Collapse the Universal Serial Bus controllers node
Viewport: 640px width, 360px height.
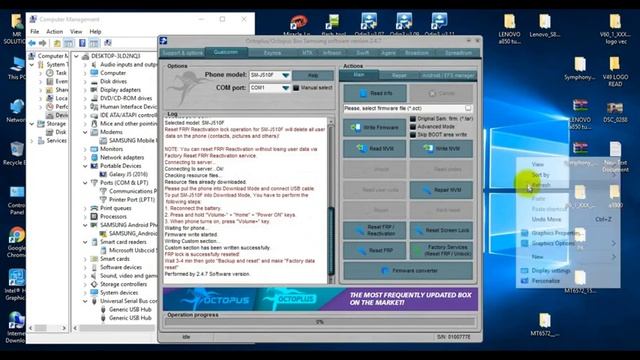85,301
